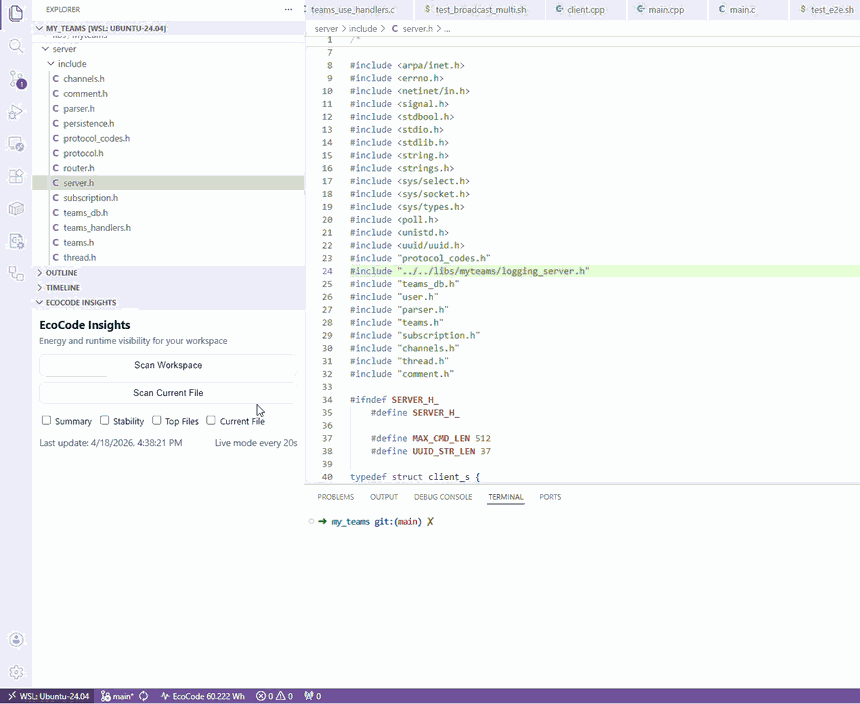This screenshot has width=860, height=704.
Task: Open the PORTS panel tab
Action: [x=550, y=497]
